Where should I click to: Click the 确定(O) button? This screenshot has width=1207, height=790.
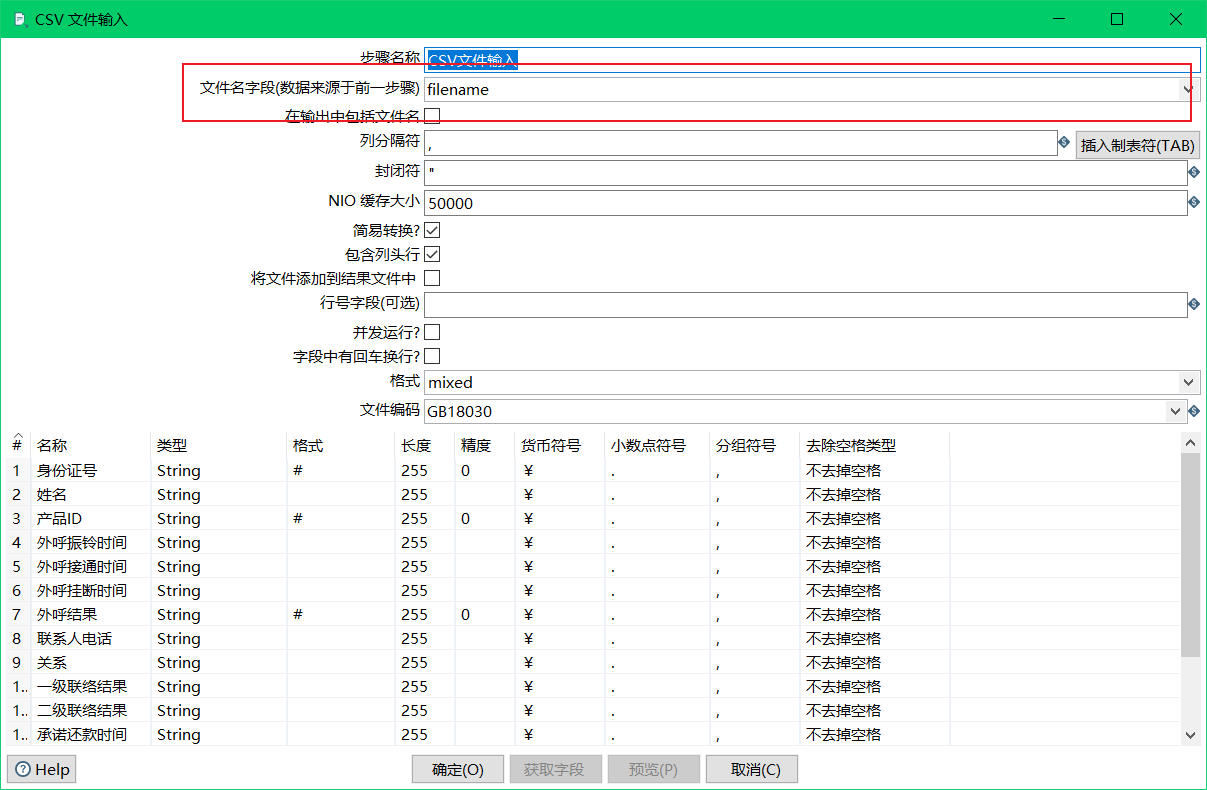point(458,769)
